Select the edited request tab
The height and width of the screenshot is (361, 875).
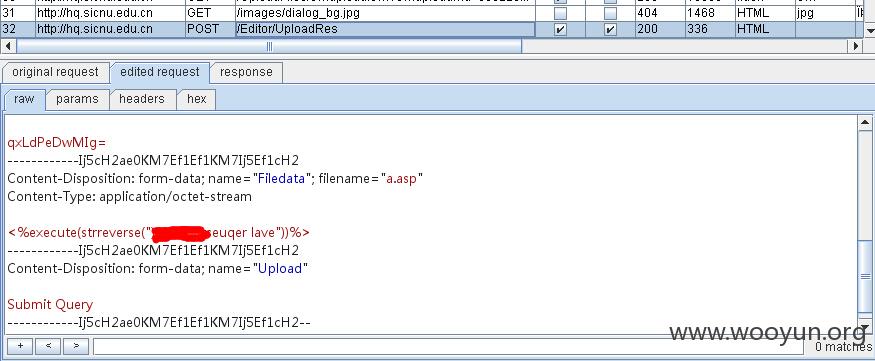click(160, 73)
